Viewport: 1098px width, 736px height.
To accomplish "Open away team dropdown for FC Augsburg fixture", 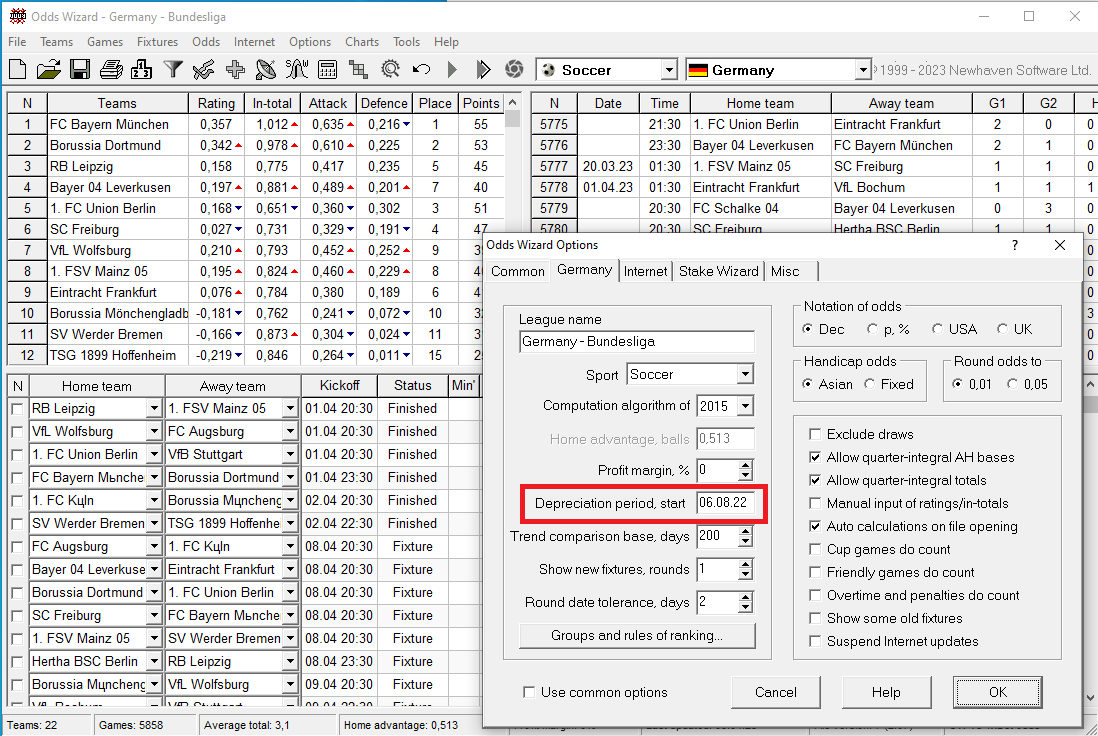I will pyautogui.click(x=290, y=431).
